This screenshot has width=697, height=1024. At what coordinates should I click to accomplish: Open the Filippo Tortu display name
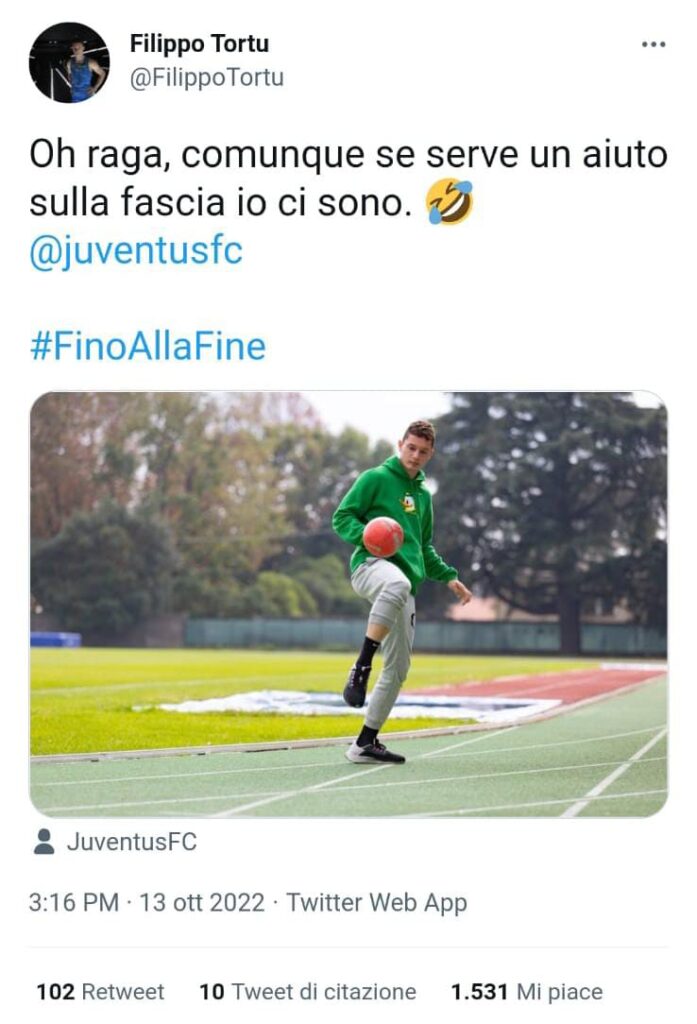(x=199, y=44)
